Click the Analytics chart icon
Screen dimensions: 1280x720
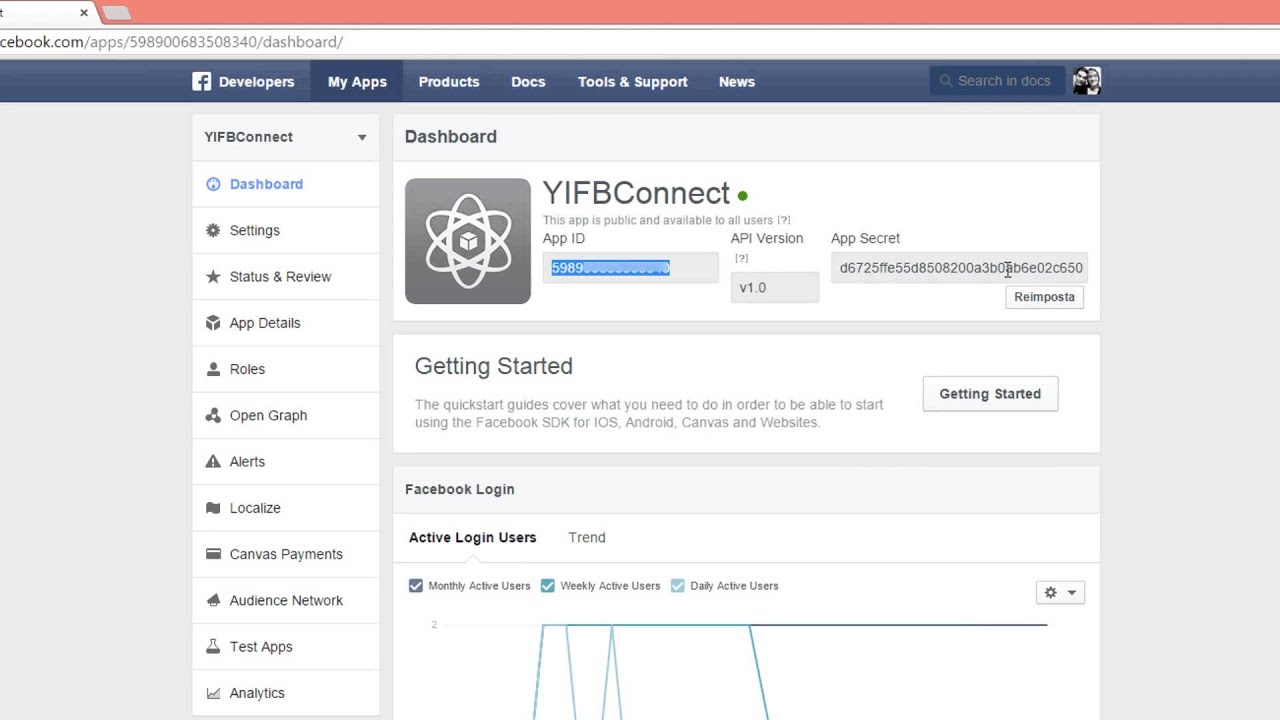(x=213, y=693)
